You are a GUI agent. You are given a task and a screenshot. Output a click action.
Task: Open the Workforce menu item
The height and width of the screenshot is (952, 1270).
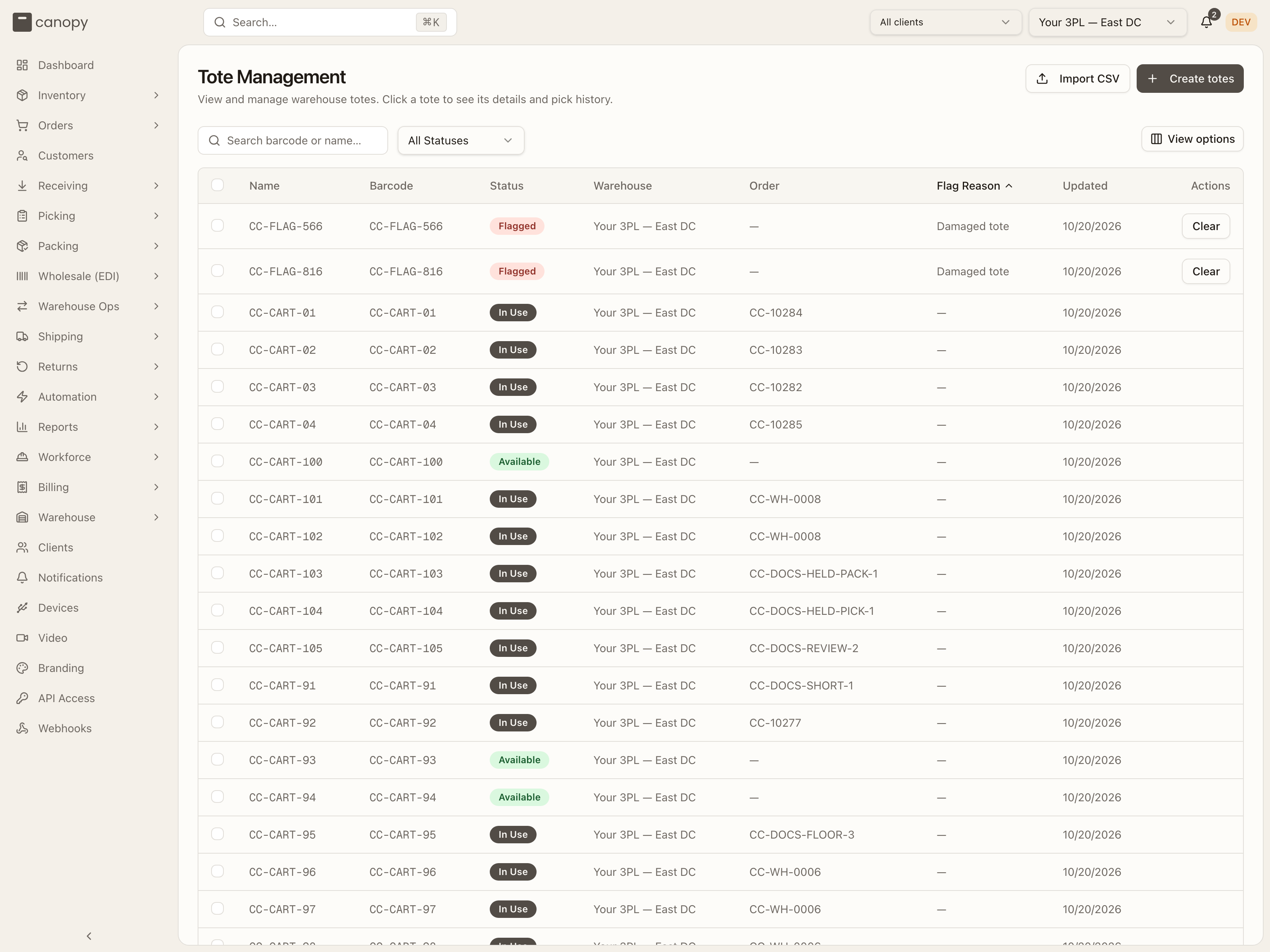point(89,457)
